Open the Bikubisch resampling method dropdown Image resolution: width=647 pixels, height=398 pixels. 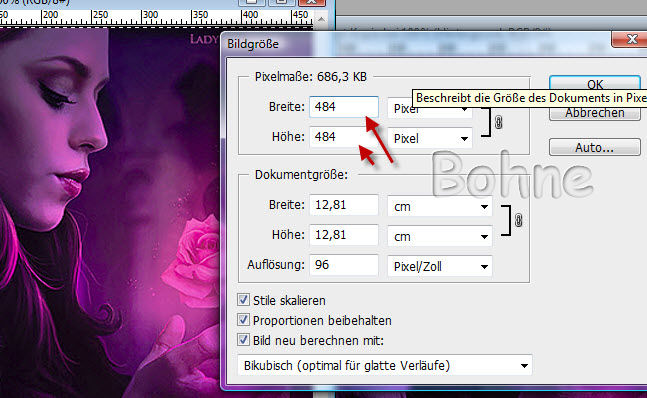(385, 365)
